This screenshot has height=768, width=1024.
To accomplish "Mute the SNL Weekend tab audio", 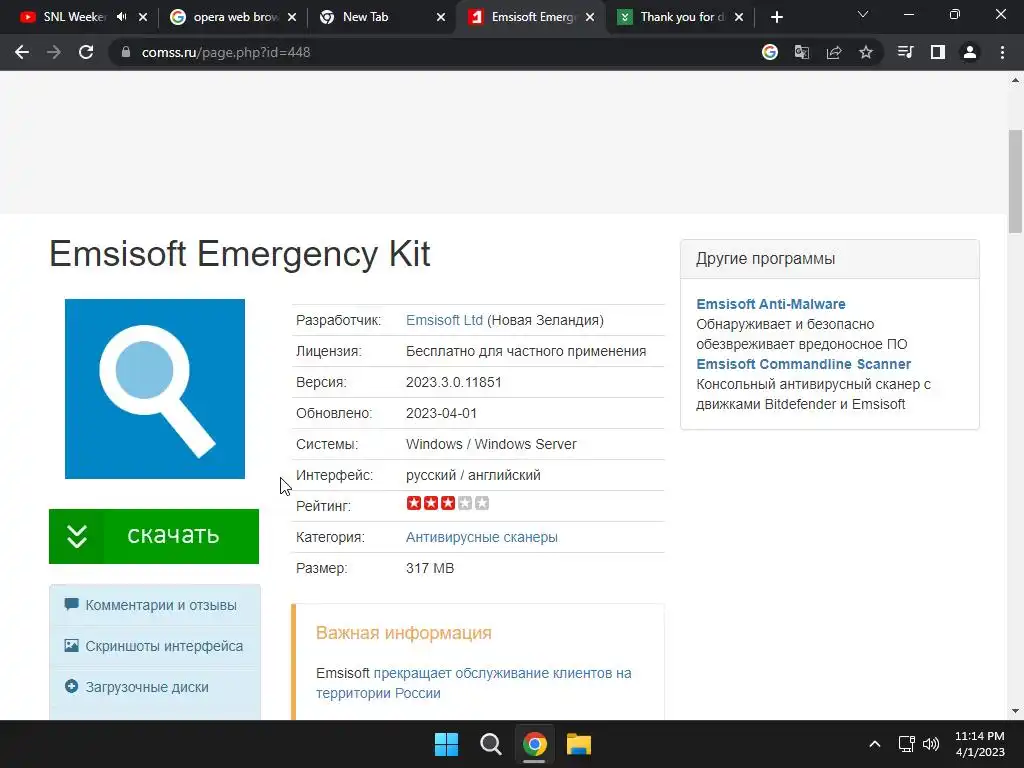I will point(121,17).
